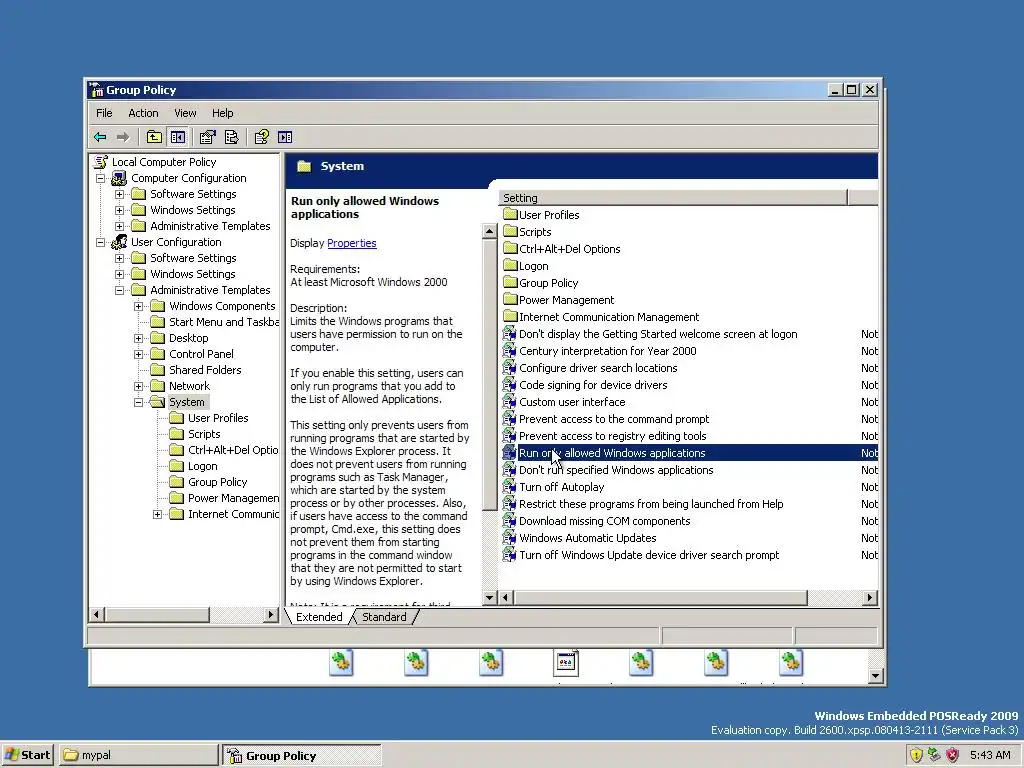The image size is (1024, 768).
Task: Open the Action menu
Action: click(x=143, y=113)
